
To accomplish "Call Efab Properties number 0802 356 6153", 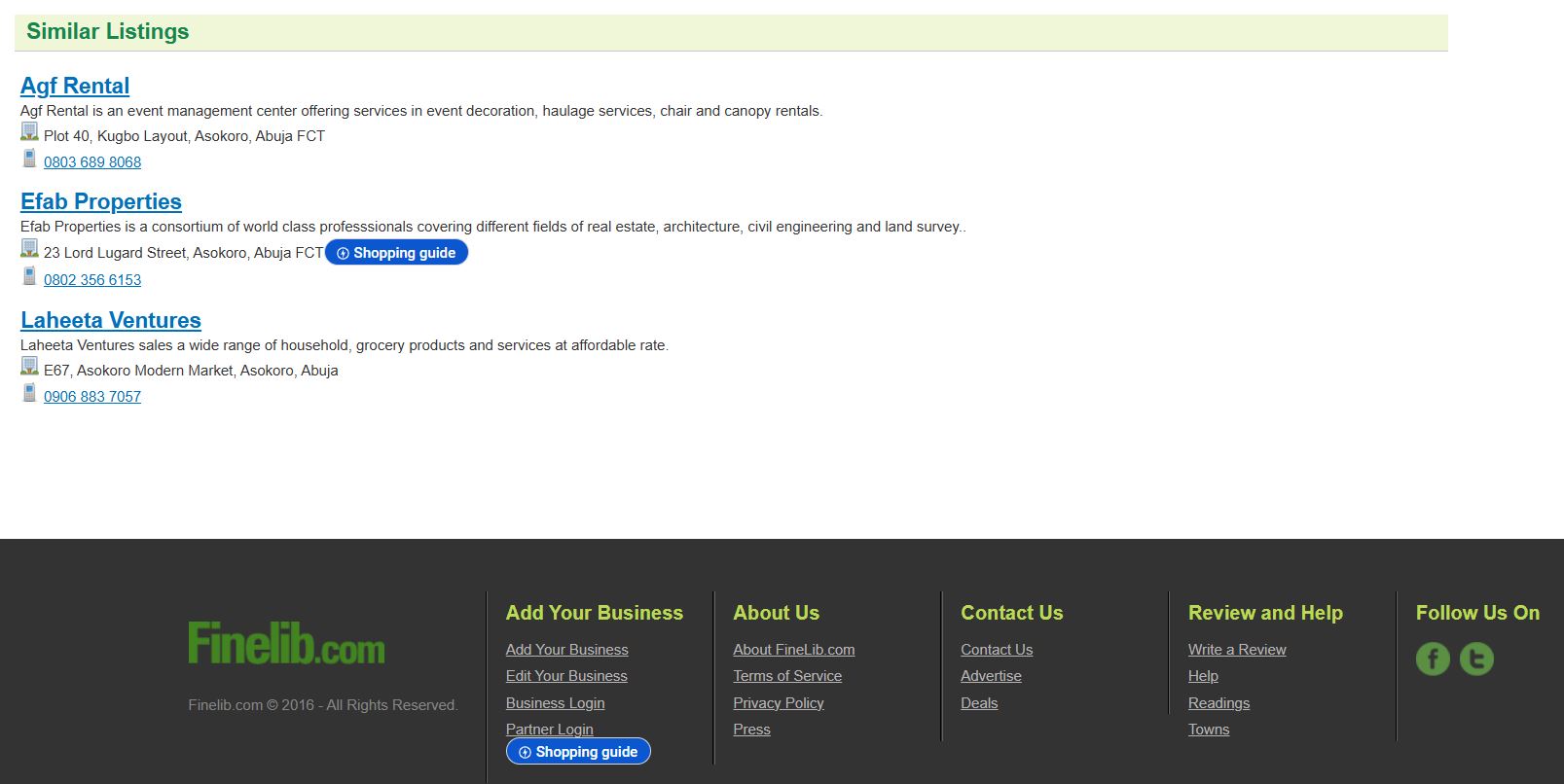I will point(92,280).
